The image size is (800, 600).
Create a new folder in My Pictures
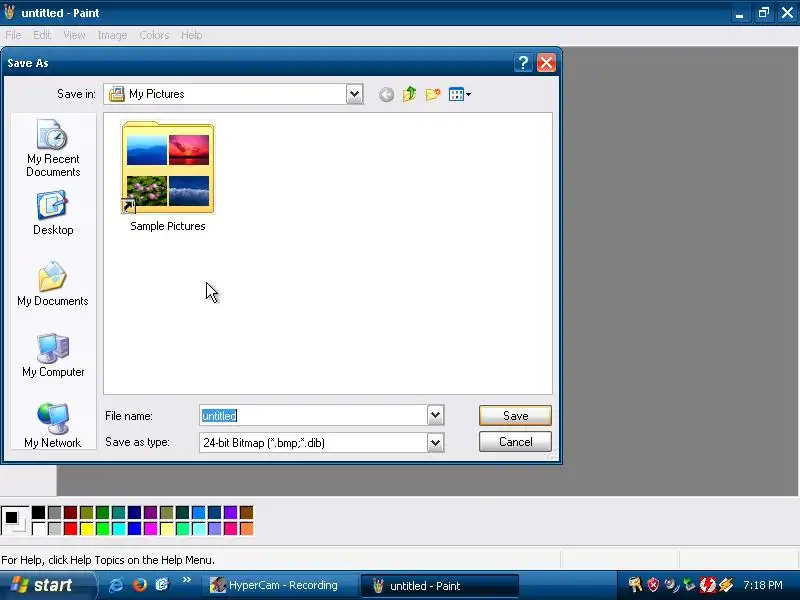[x=433, y=94]
